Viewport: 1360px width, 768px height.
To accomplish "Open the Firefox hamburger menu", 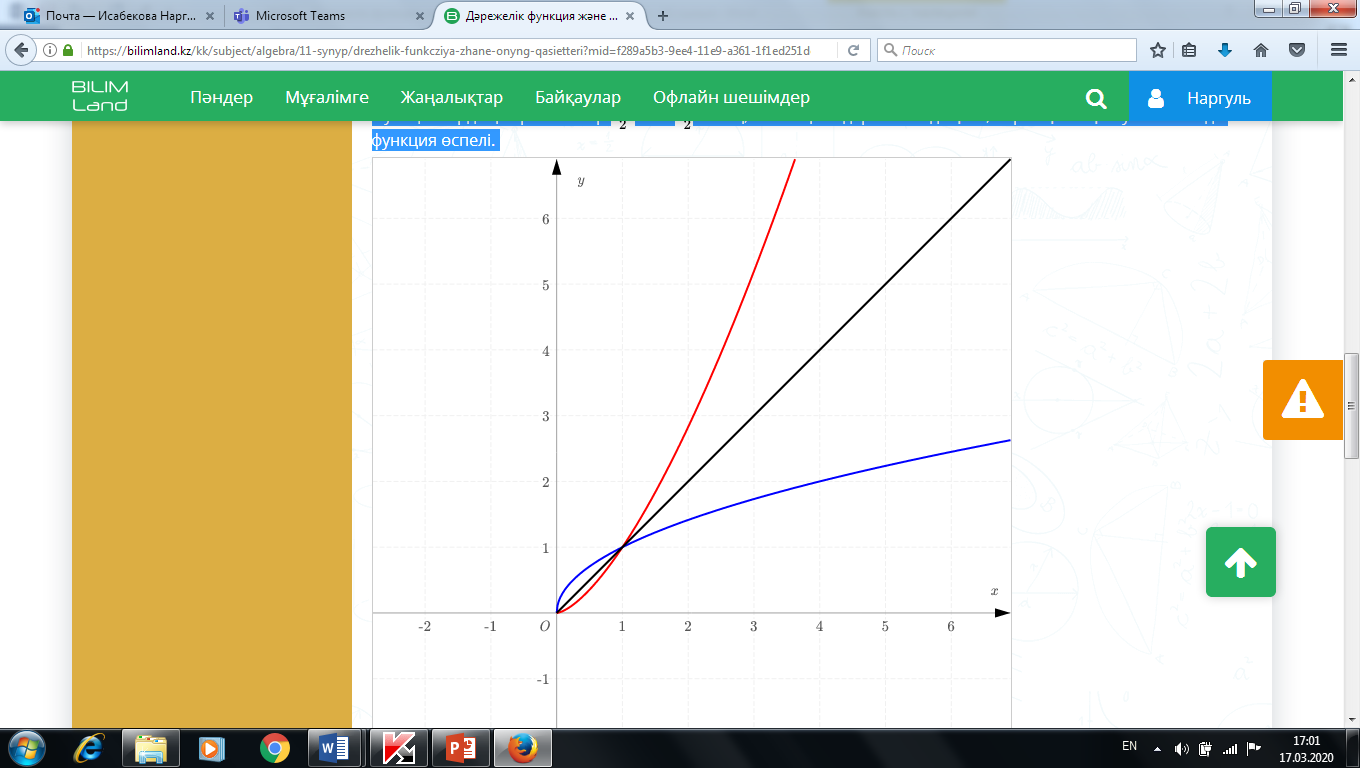I will [x=1339, y=50].
